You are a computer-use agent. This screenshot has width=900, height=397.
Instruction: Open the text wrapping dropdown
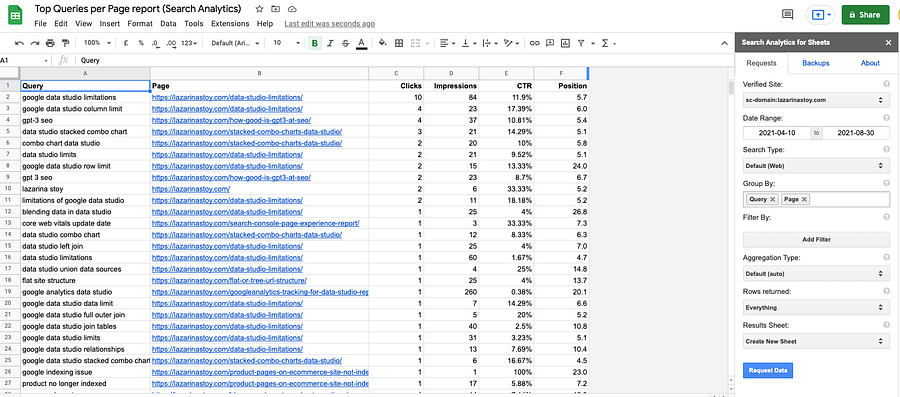[490, 43]
